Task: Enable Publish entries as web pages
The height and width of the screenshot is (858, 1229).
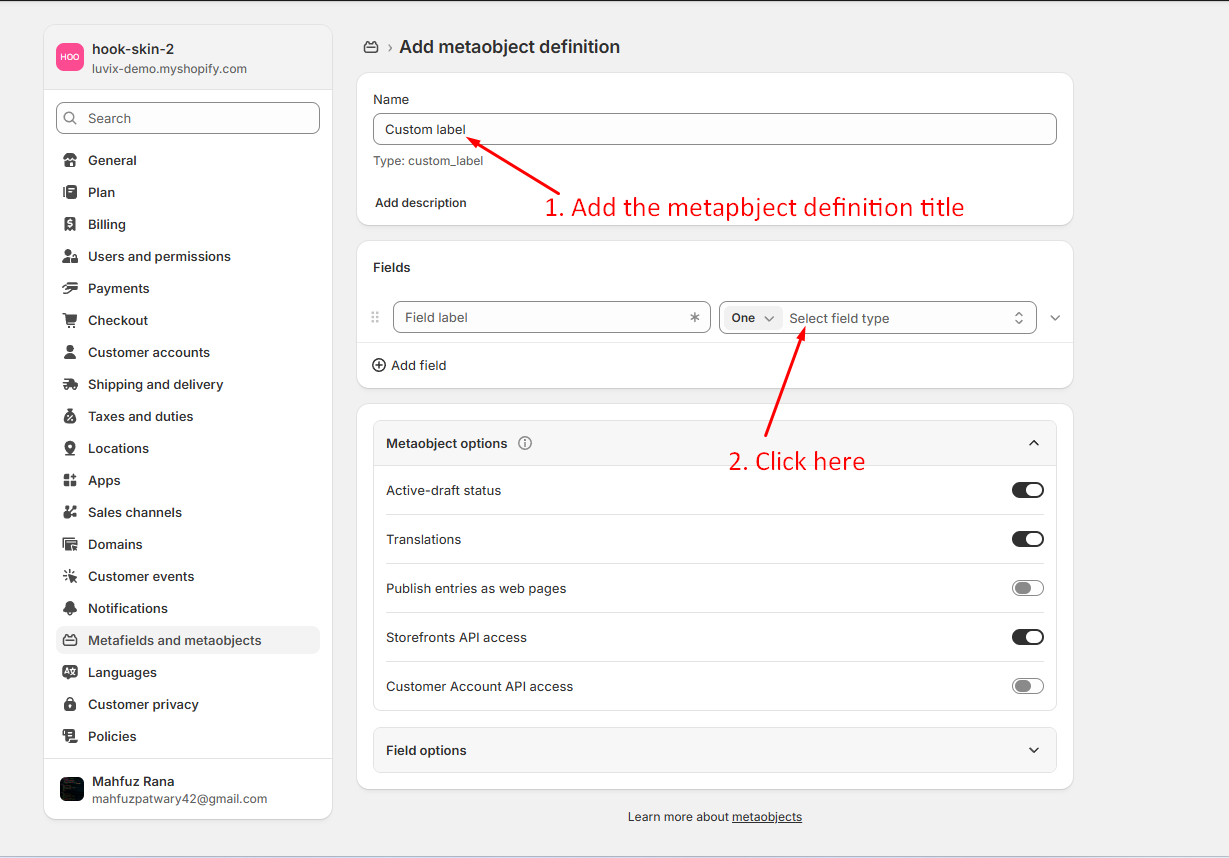Action: tap(1027, 588)
